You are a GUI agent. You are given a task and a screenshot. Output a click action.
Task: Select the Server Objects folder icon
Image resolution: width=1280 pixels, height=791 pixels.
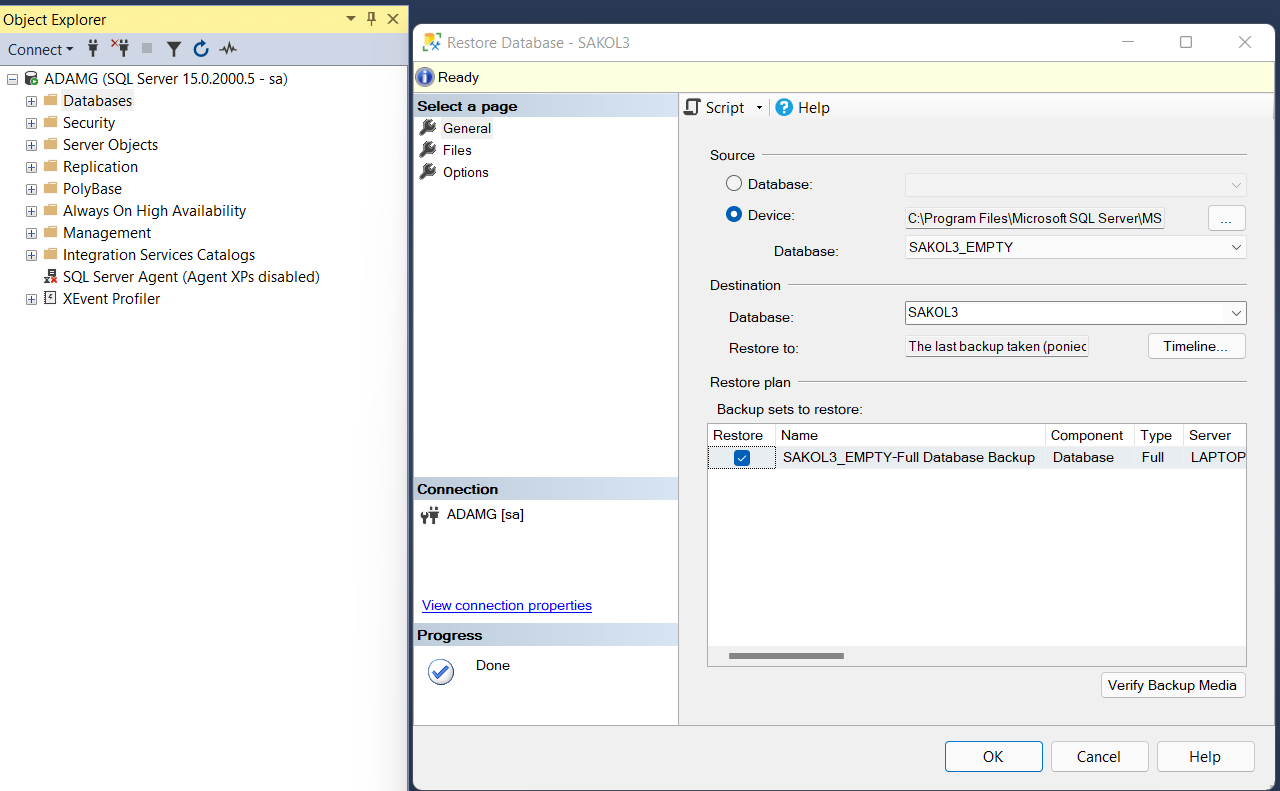click(51, 145)
